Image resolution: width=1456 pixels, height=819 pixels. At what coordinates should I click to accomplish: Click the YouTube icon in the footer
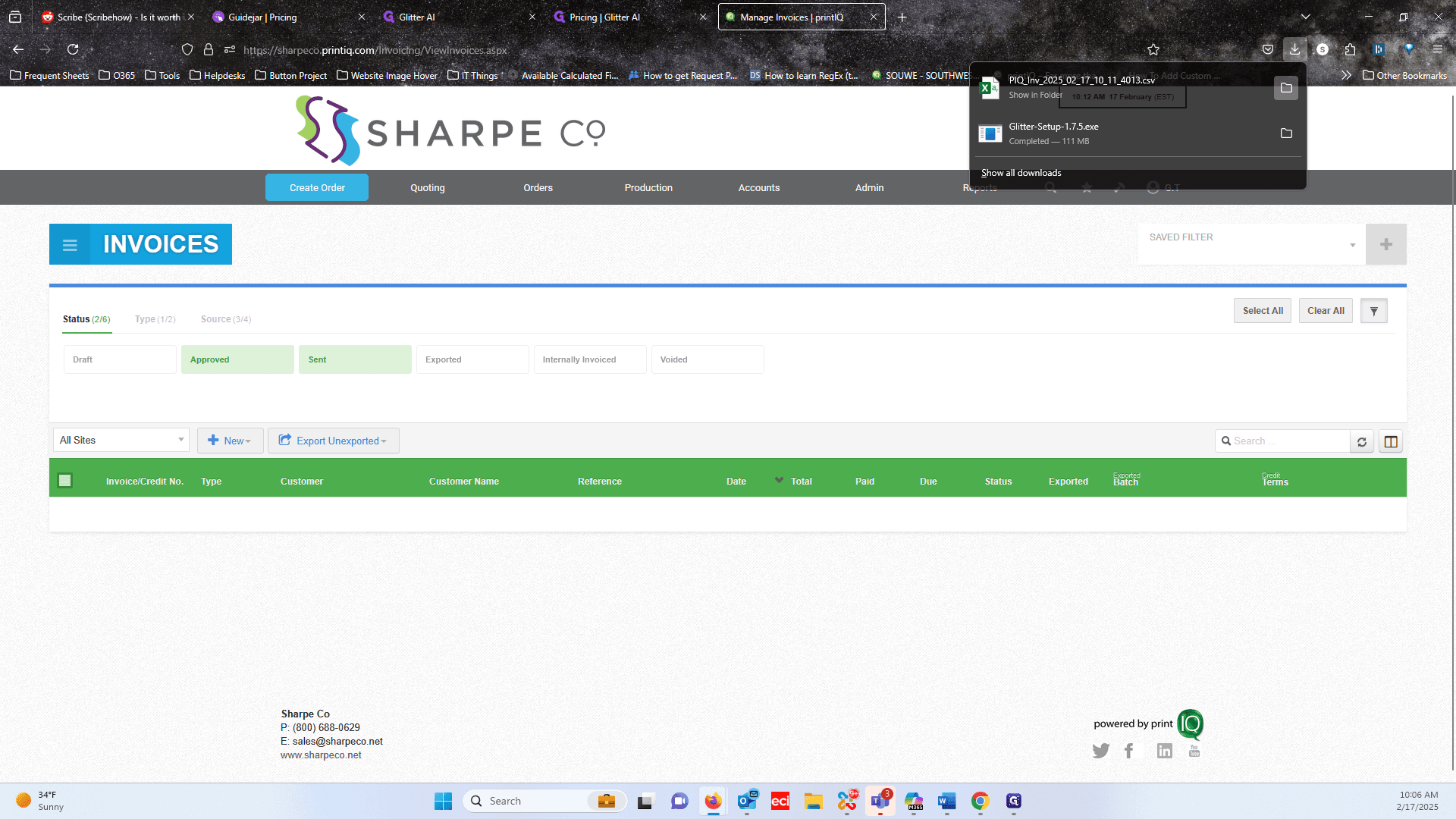click(1194, 751)
